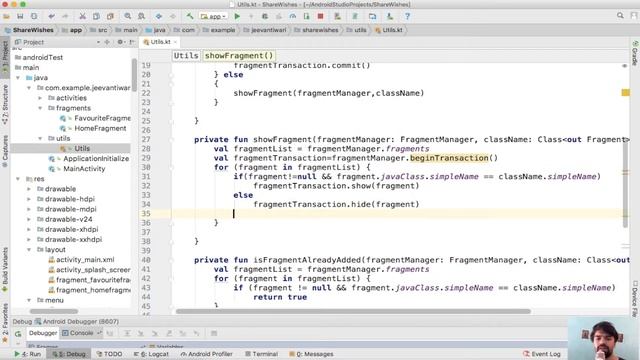
Task: Click the Synchronize toolbar icon
Action: point(34,16)
